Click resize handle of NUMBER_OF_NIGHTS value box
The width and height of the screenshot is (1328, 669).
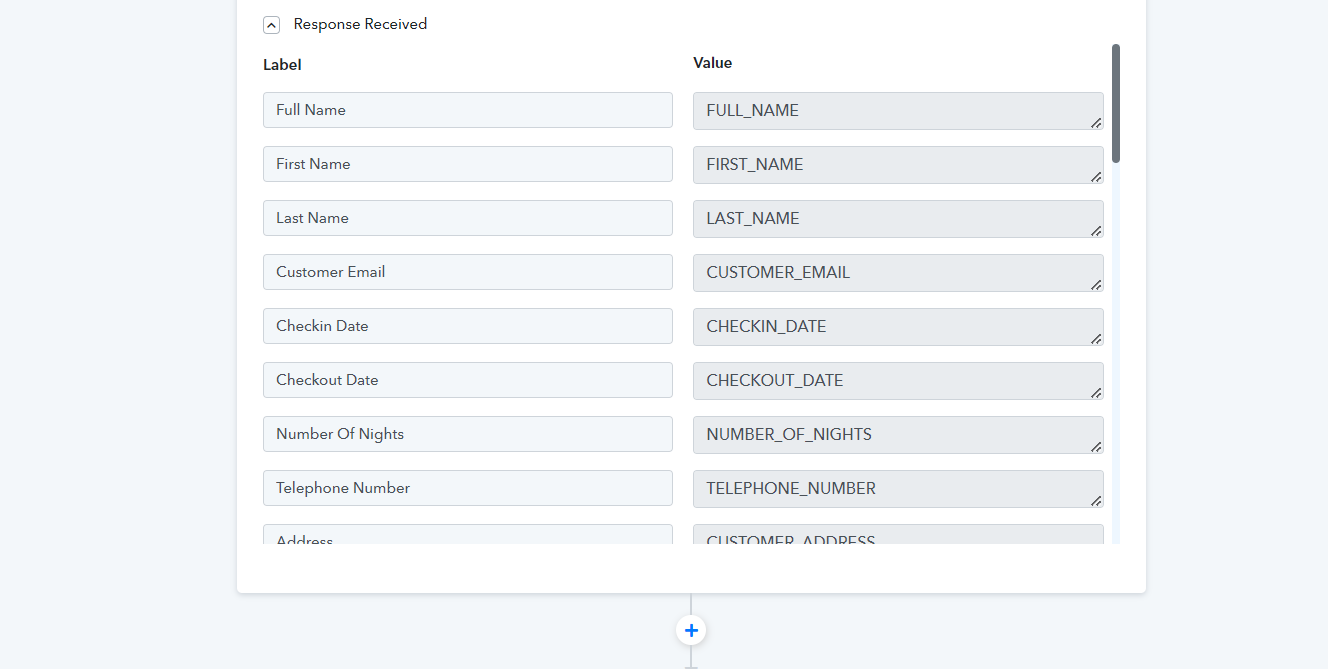[x=1096, y=447]
